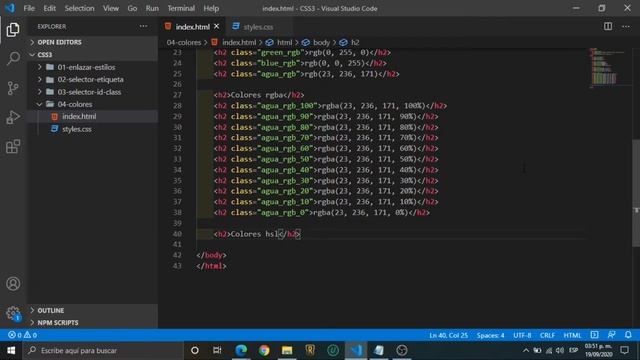This screenshot has height=360, width=640.
Task: Open the File menu
Action: click(x=29, y=8)
